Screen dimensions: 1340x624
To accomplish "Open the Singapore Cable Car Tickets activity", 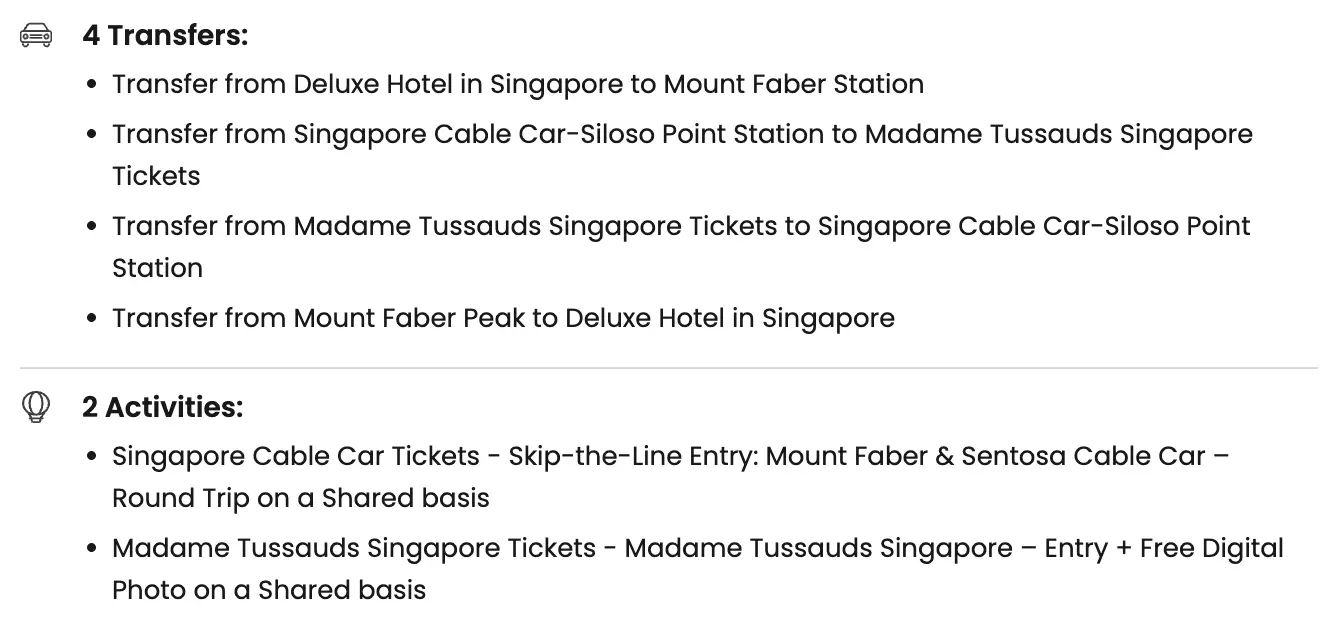I will (670, 457).
